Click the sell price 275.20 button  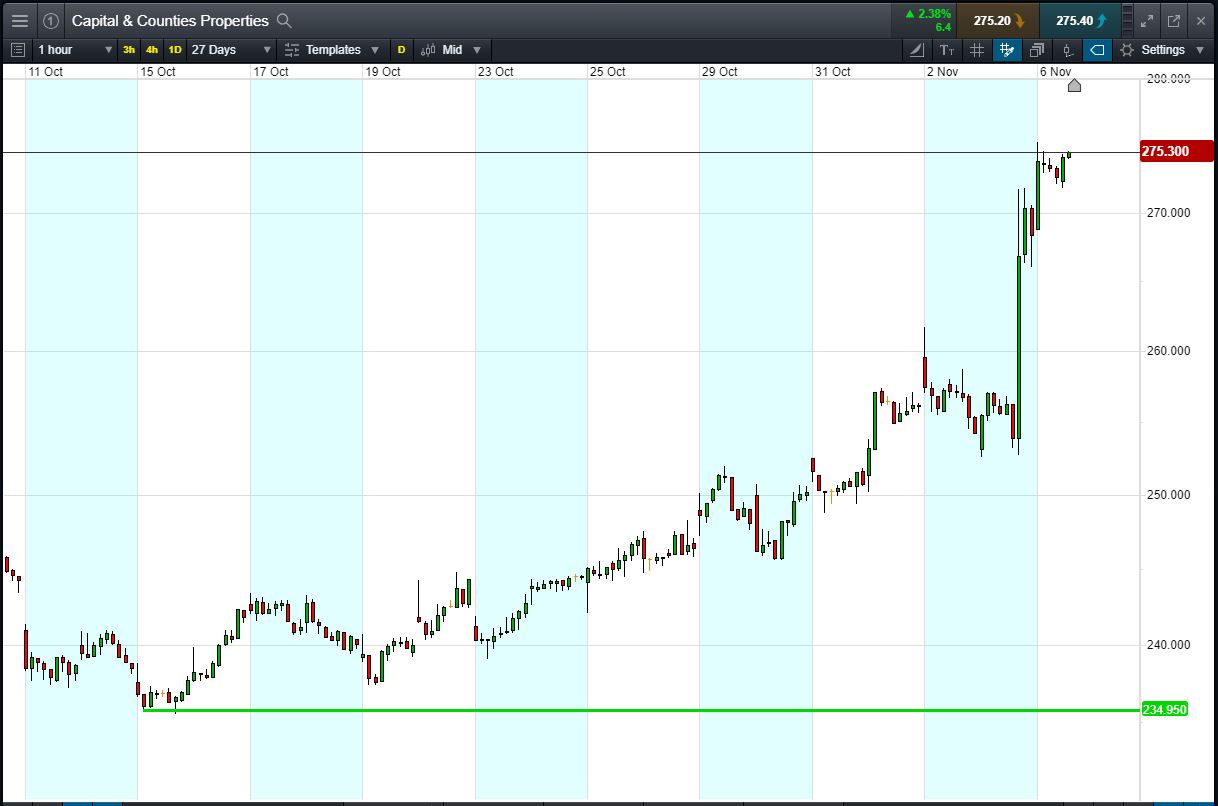point(998,20)
